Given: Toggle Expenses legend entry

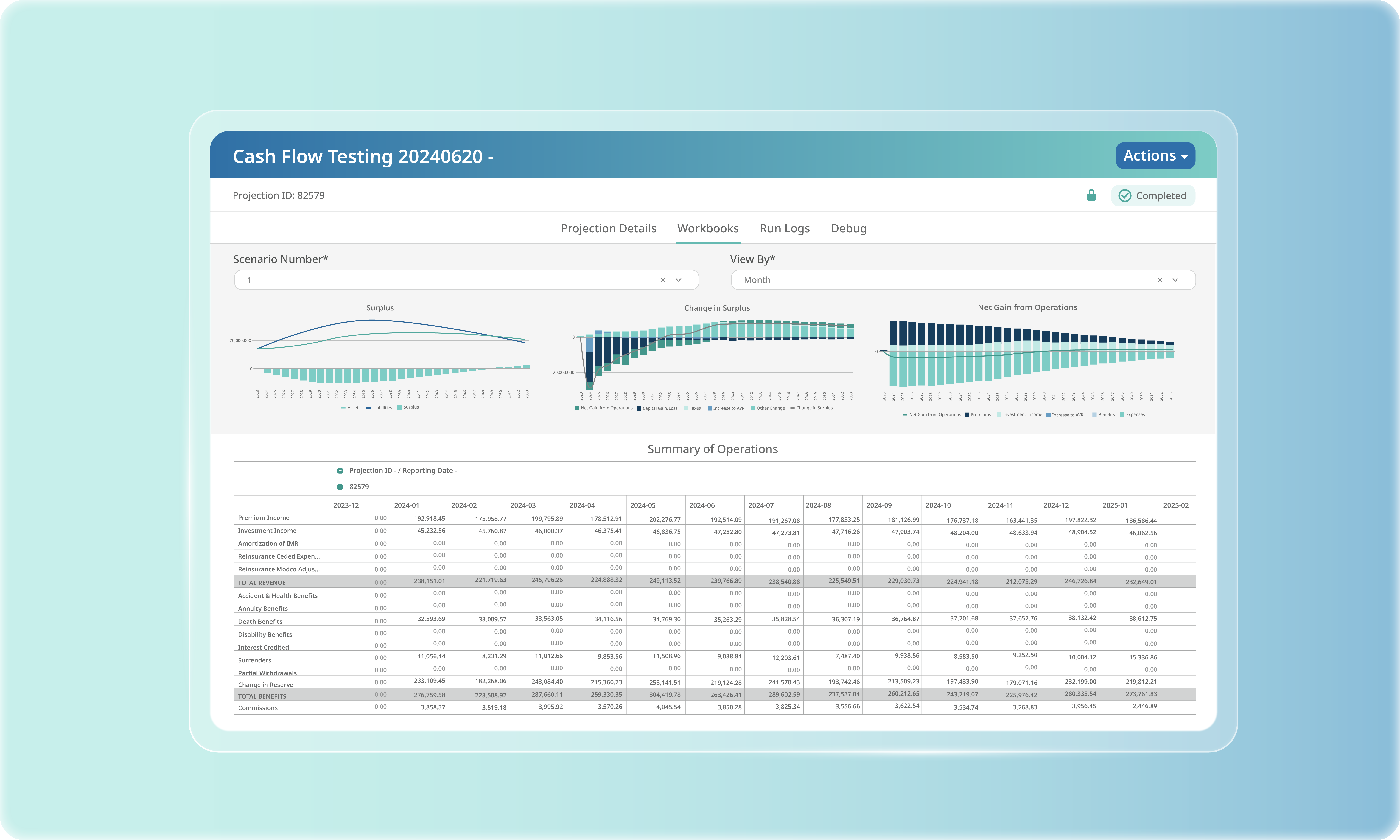Looking at the screenshot, I should (x=1132, y=415).
